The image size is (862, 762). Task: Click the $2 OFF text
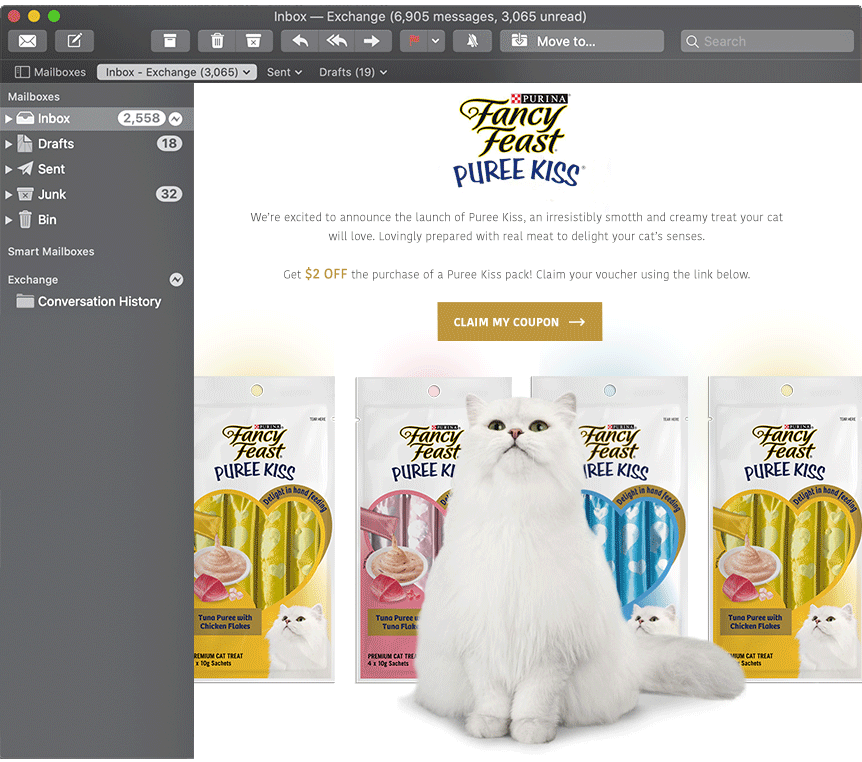point(326,274)
